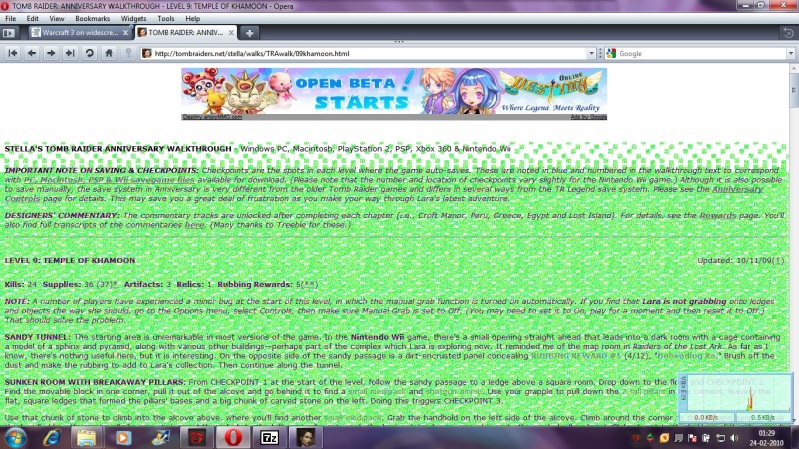Expand the search engine dropdown arrow
This screenshot has height=449, width=799.
point(790,54)
